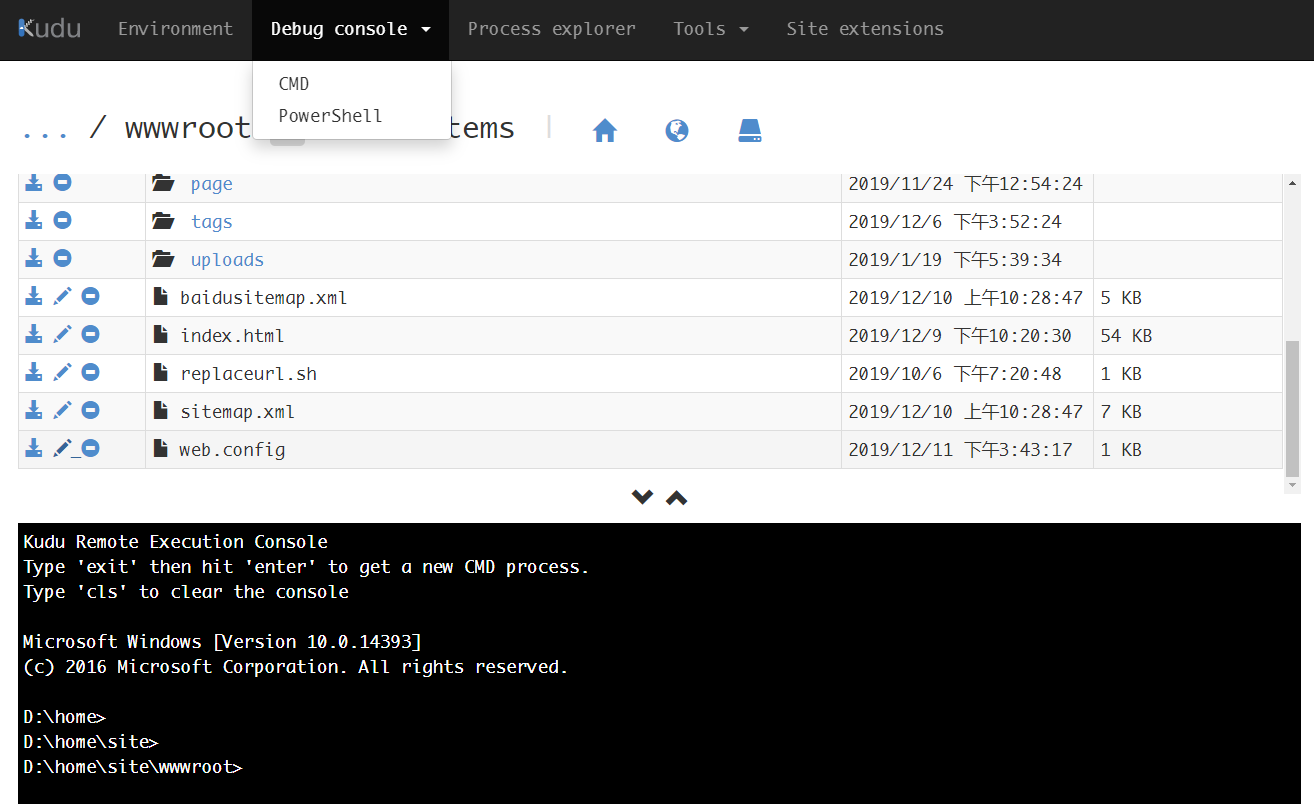Delete baidusitemap.xml file
Screen dimensions: 1314x804
[x=90, y=296]
